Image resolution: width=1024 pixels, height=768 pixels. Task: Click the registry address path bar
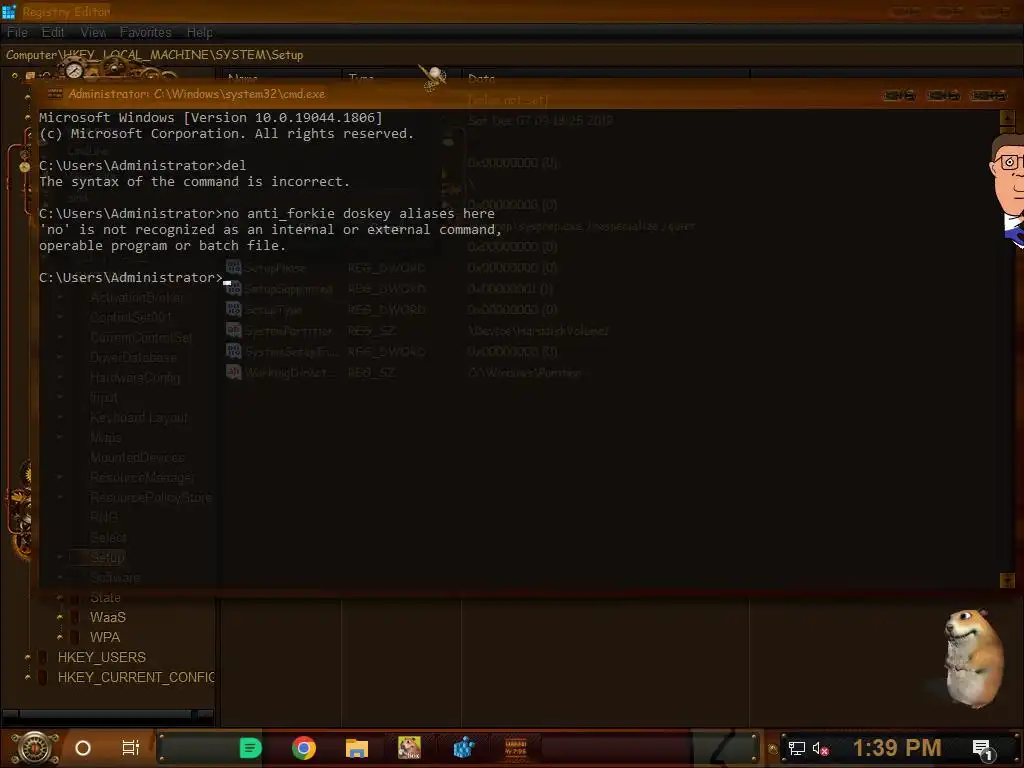pyautogui.click(x=512, y=55)
